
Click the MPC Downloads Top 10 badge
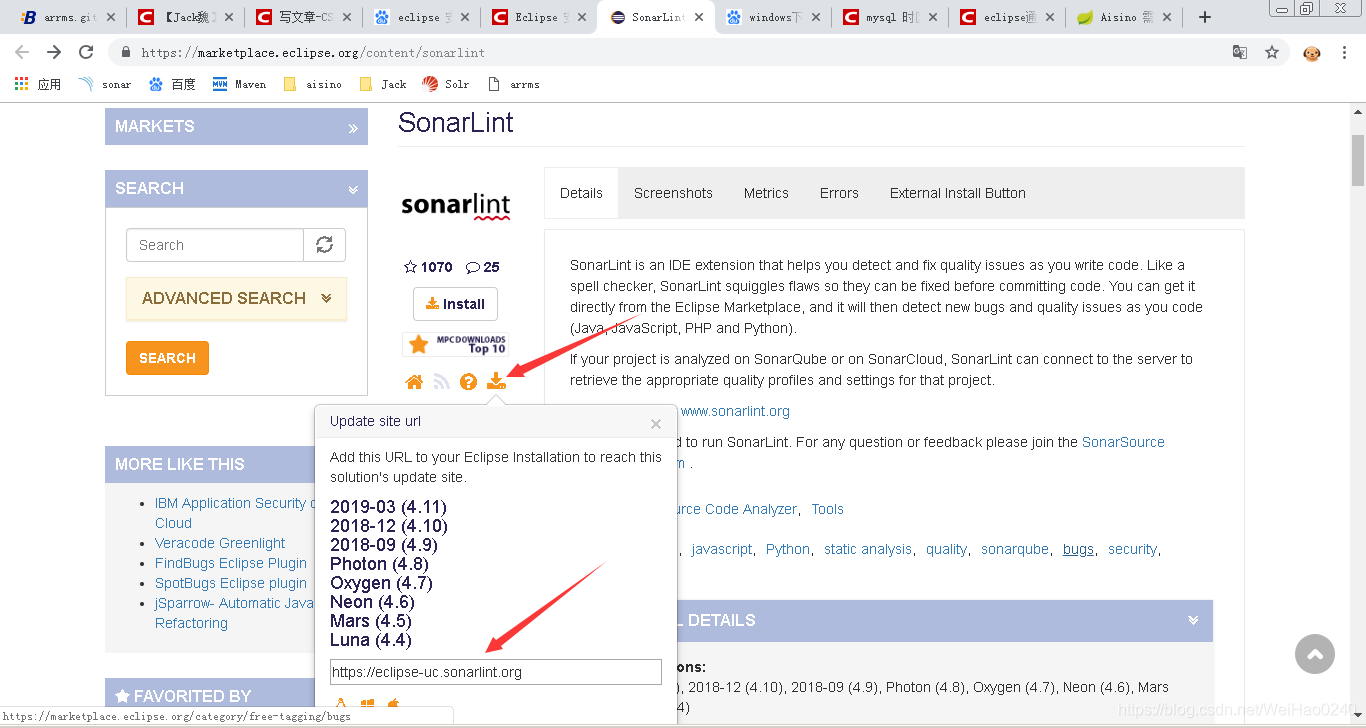456,345
